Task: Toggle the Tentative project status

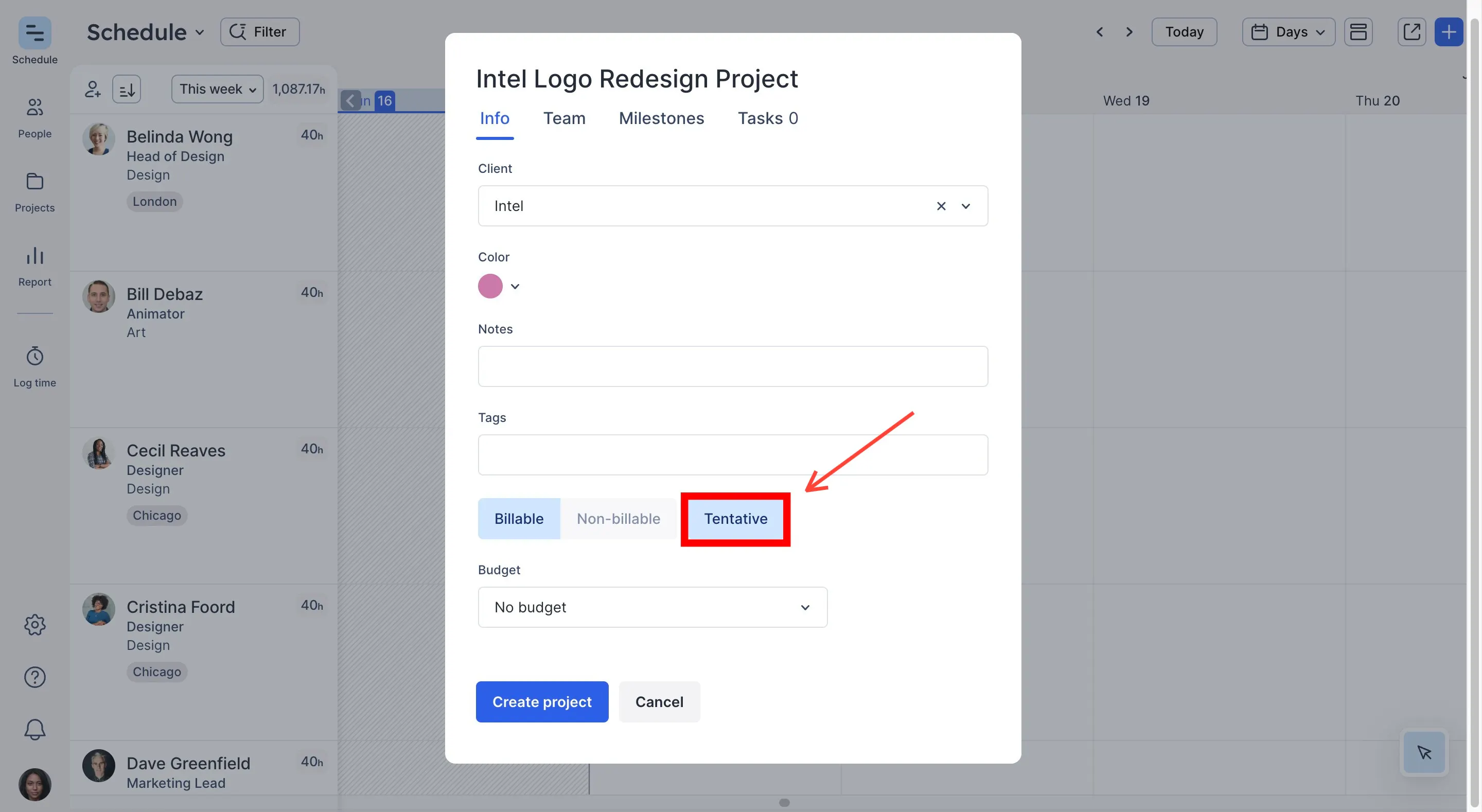Action: point(736,519)
